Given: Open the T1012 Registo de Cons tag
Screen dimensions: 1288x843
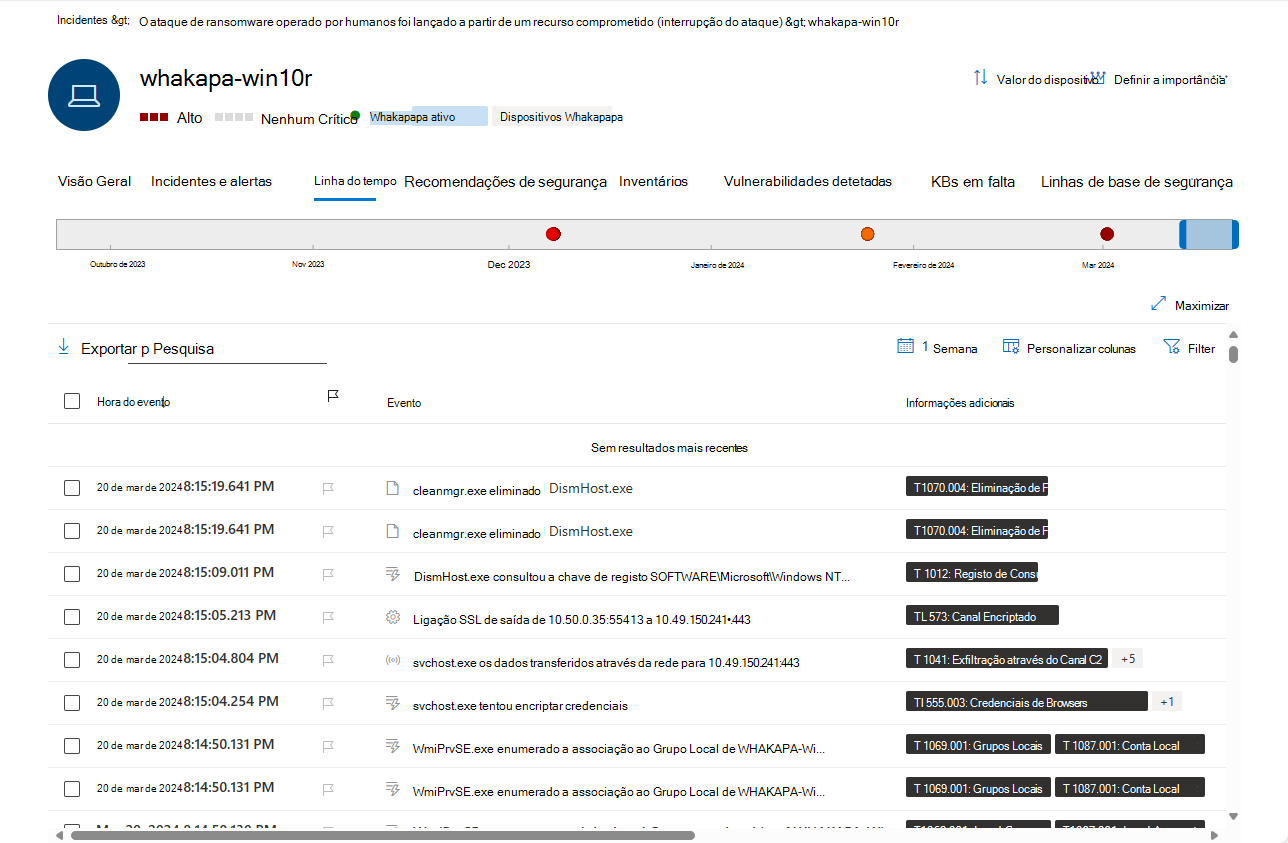Looking at the screenshot, I should [x=972, y=573].
